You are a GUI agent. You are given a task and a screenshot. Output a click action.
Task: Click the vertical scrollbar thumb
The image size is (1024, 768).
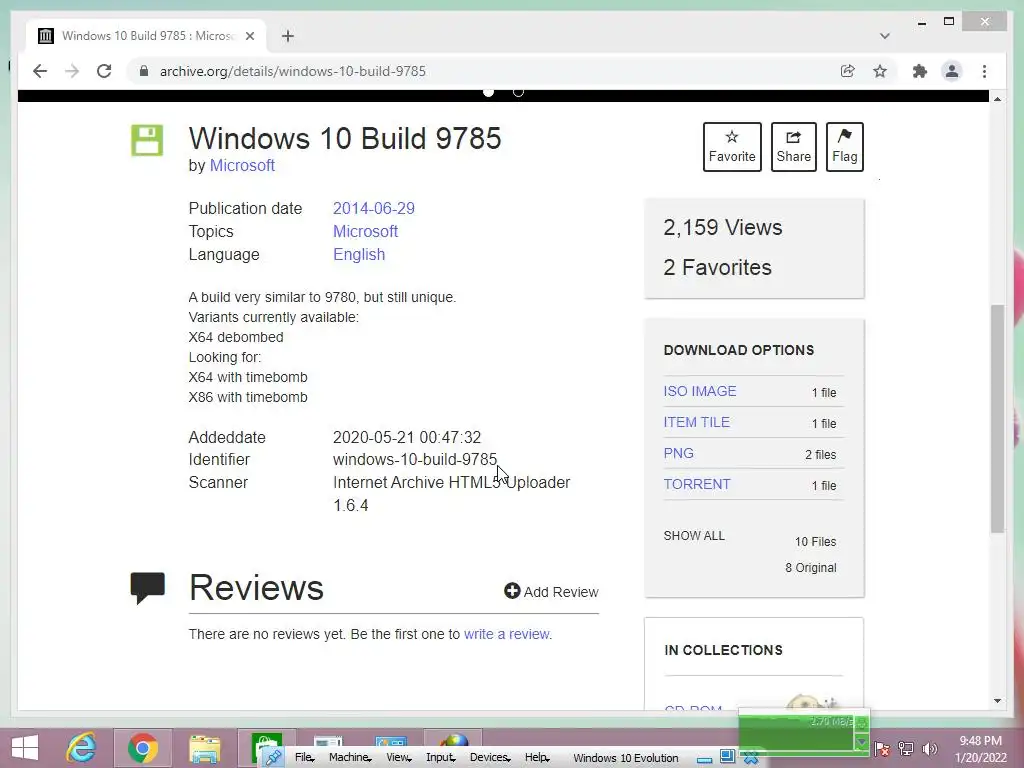[x=997, y=419]
